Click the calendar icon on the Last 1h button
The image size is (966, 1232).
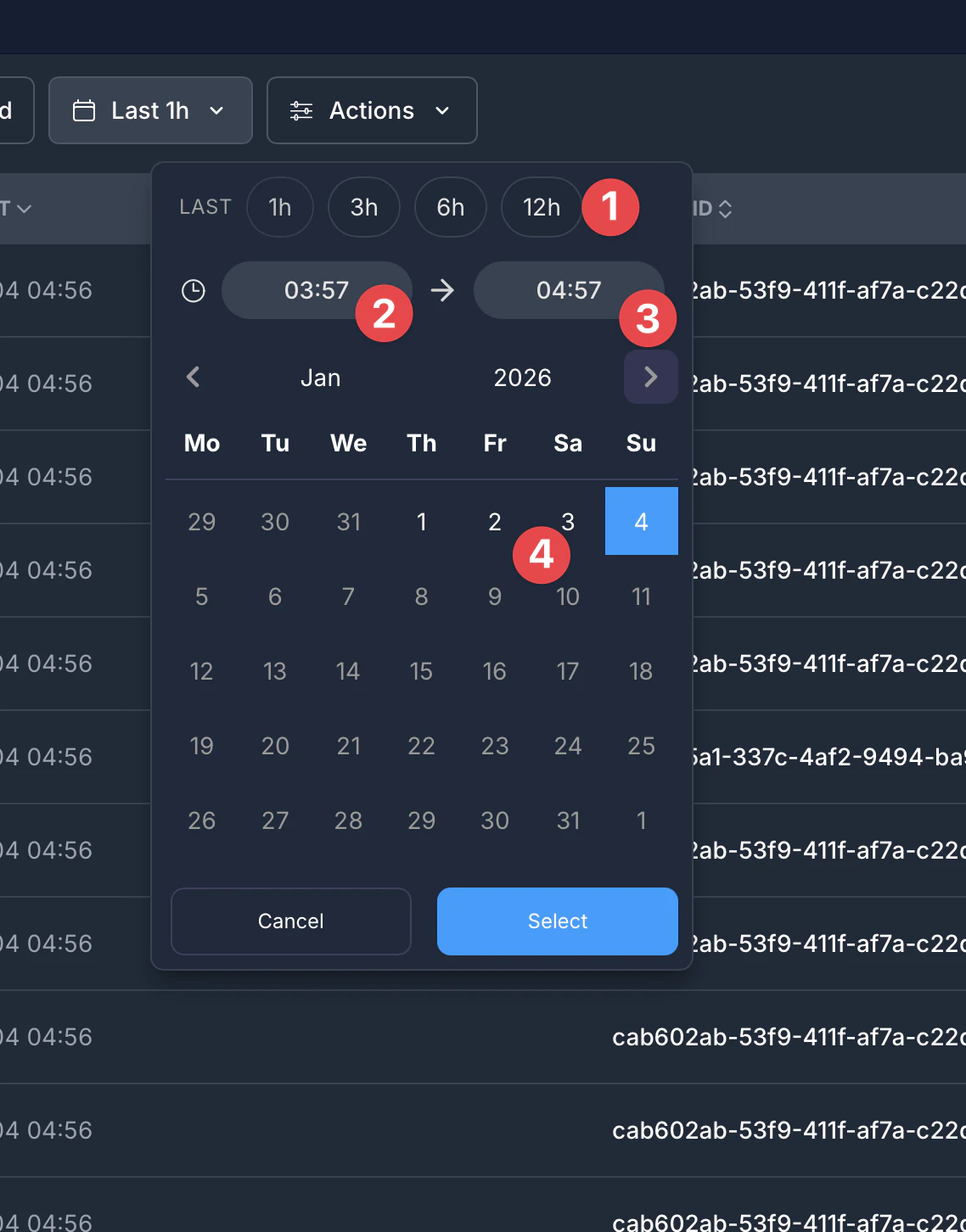[x=85, y=110]
